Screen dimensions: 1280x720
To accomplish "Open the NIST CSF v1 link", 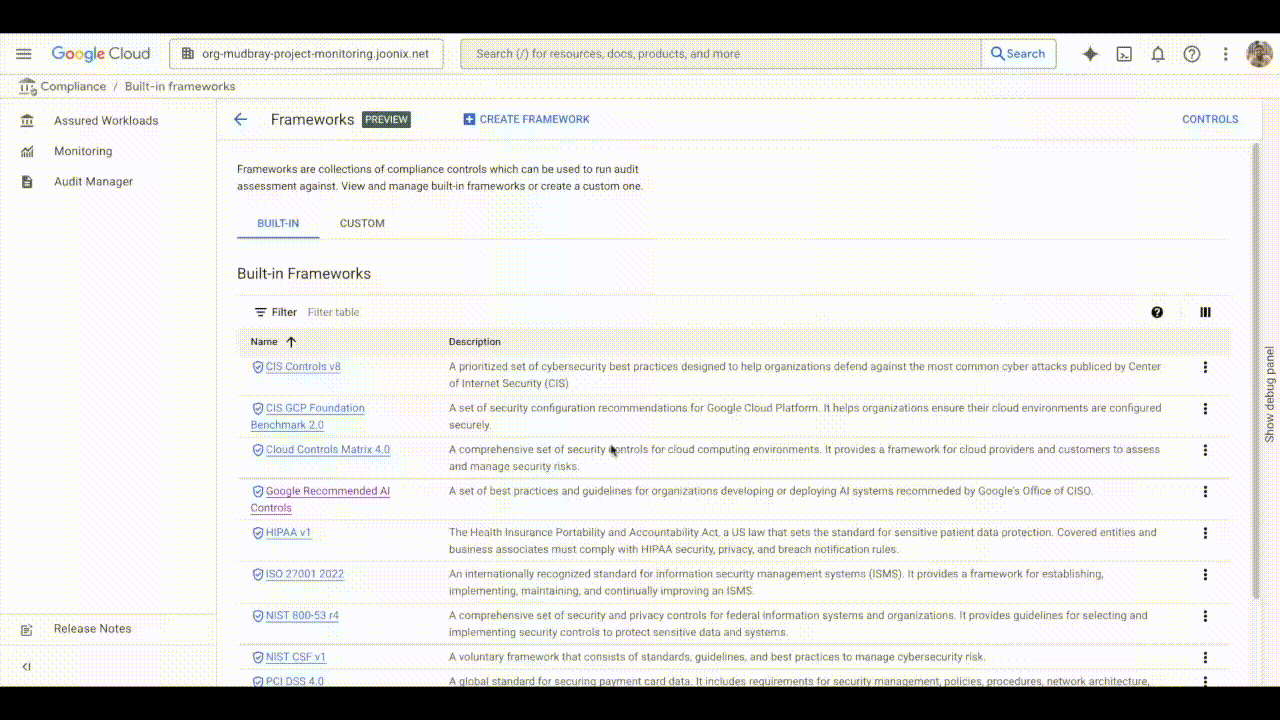I will [296, 658].
